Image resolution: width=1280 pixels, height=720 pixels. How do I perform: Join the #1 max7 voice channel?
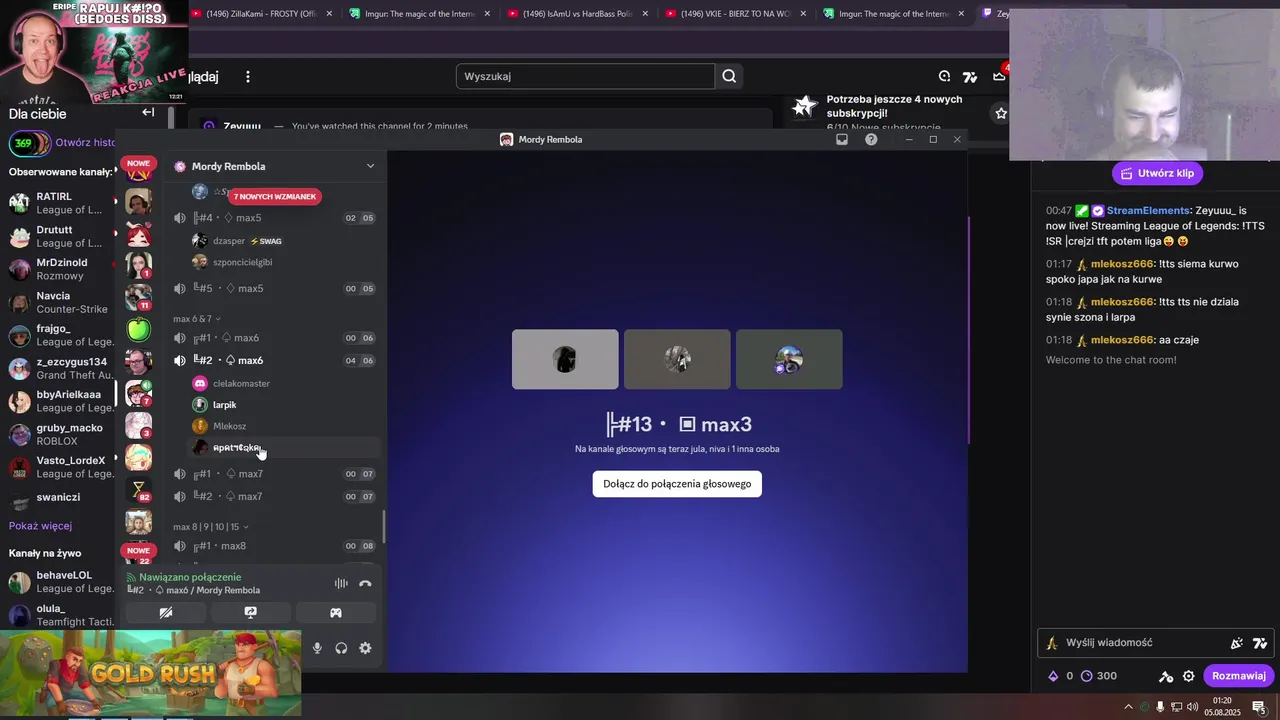coord(274,474)
